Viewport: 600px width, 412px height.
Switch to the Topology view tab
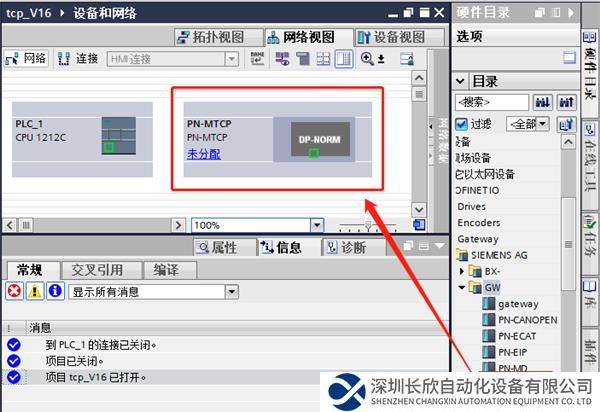(x=214, y=37)
